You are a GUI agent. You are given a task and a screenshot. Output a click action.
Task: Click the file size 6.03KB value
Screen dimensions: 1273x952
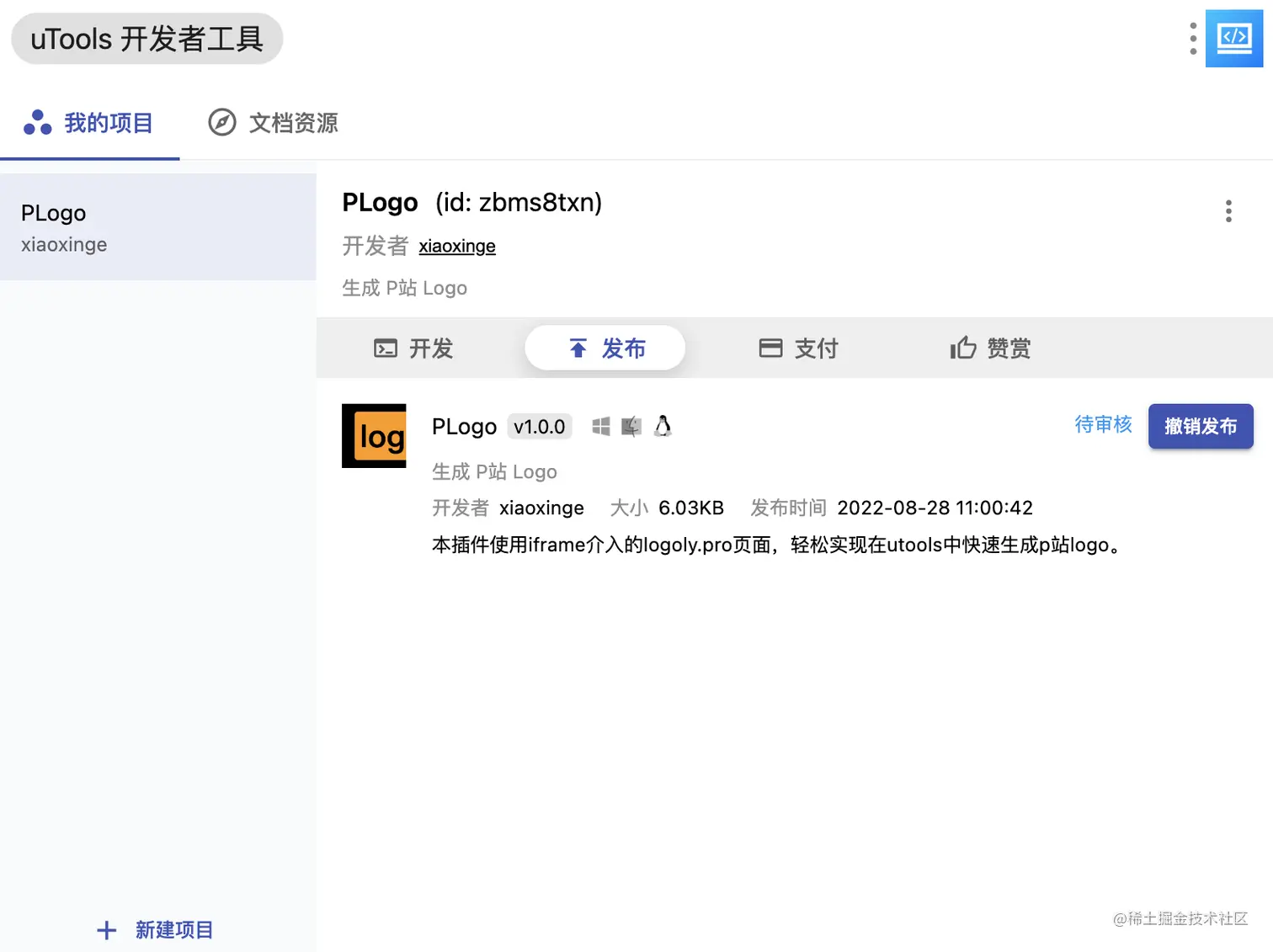(691, 508)
